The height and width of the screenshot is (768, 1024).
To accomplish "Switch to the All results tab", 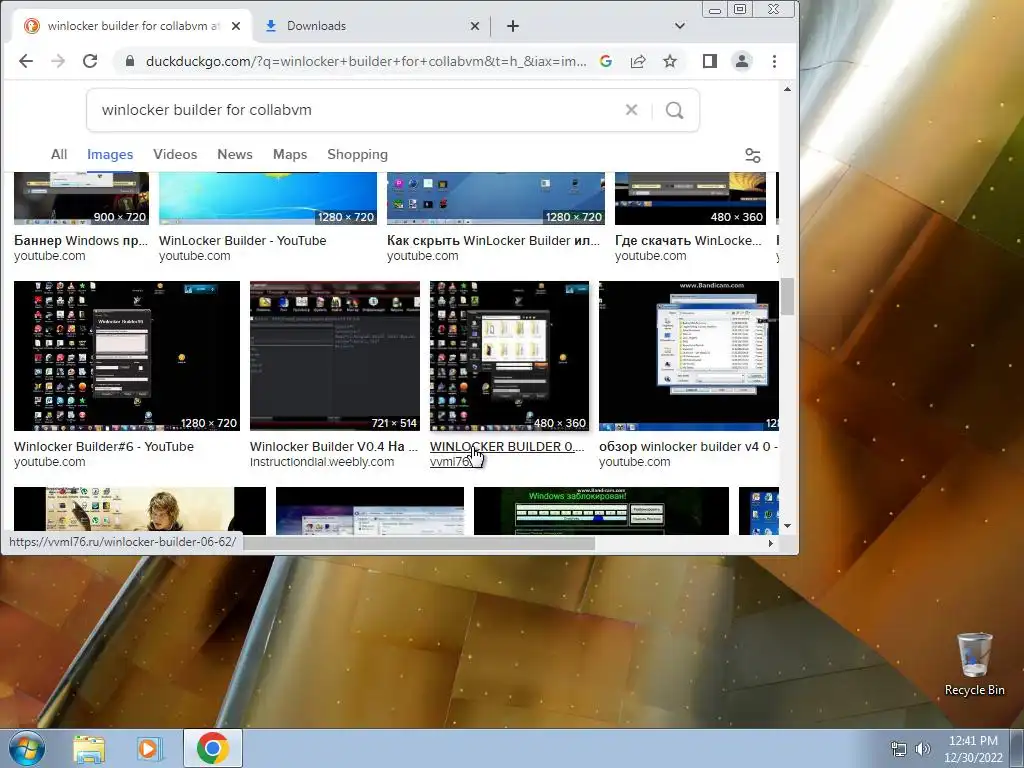I will click(x=59, y=155).
